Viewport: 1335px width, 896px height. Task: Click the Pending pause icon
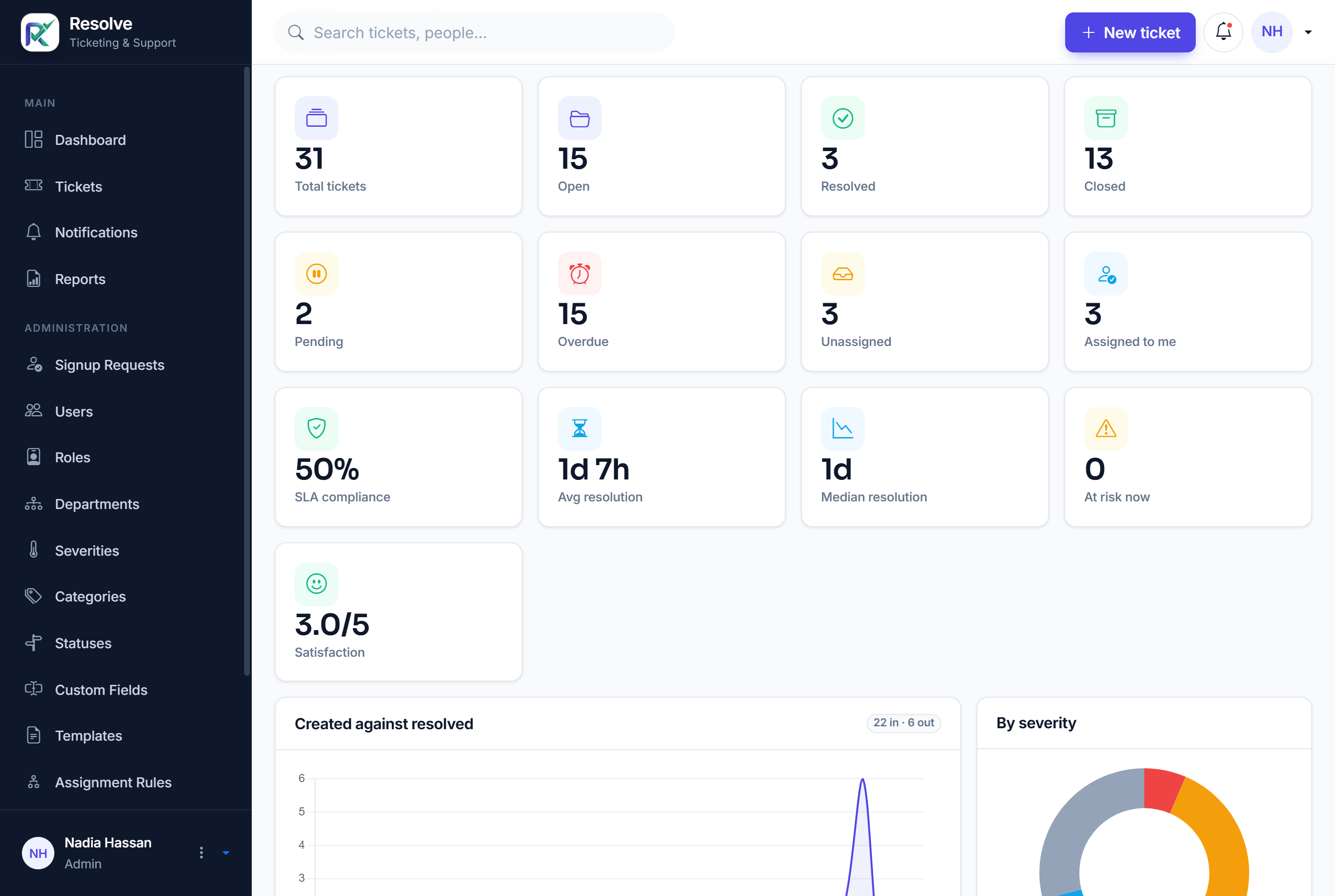point(316,274)
